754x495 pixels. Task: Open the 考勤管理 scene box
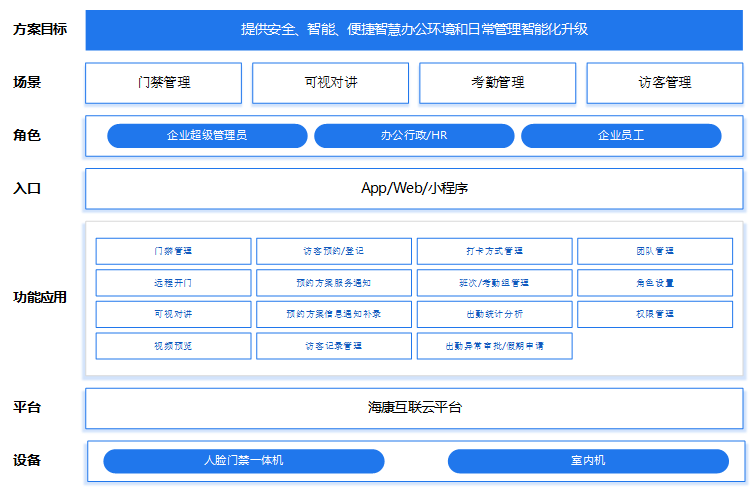point(497,83)
